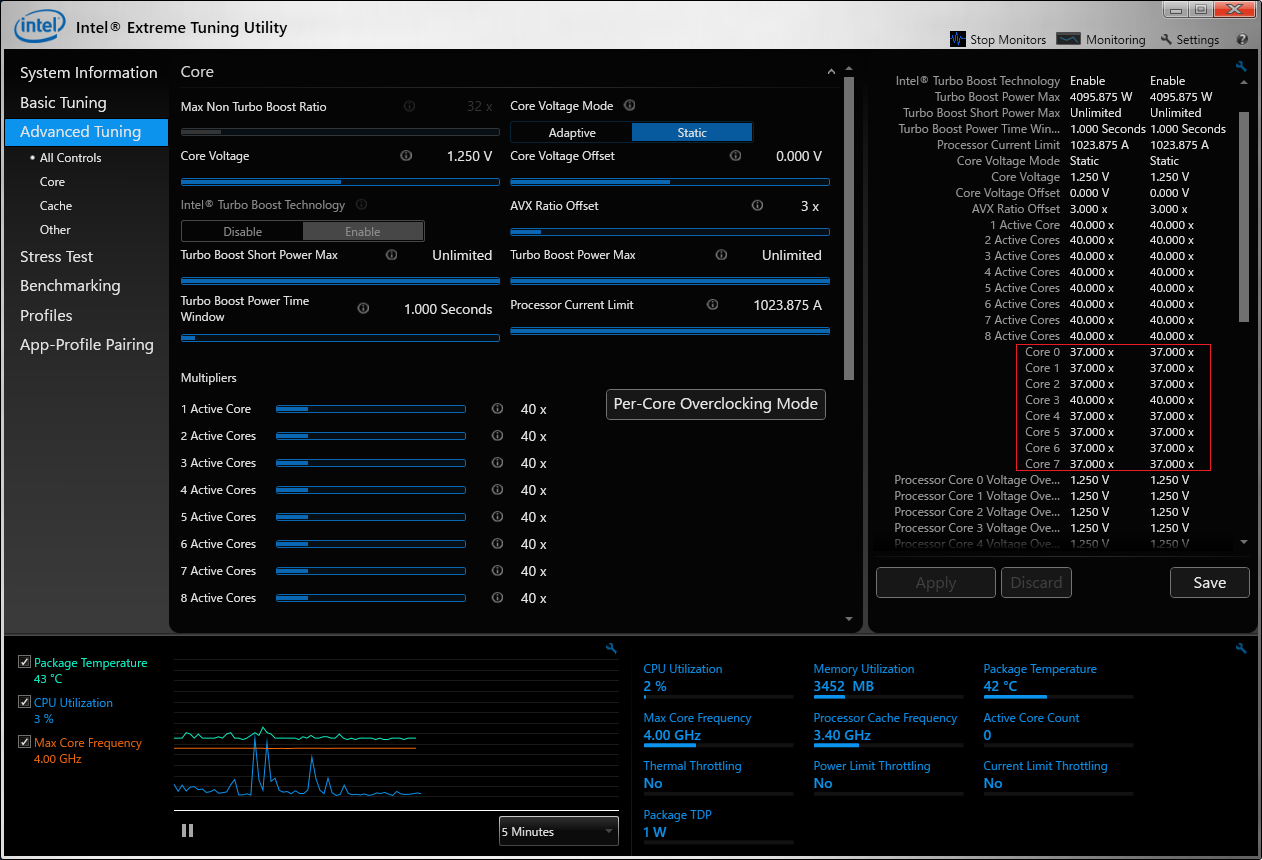Click info icon for Processor Current Limit
The image size is (1262, 860).
coord(712,304)
